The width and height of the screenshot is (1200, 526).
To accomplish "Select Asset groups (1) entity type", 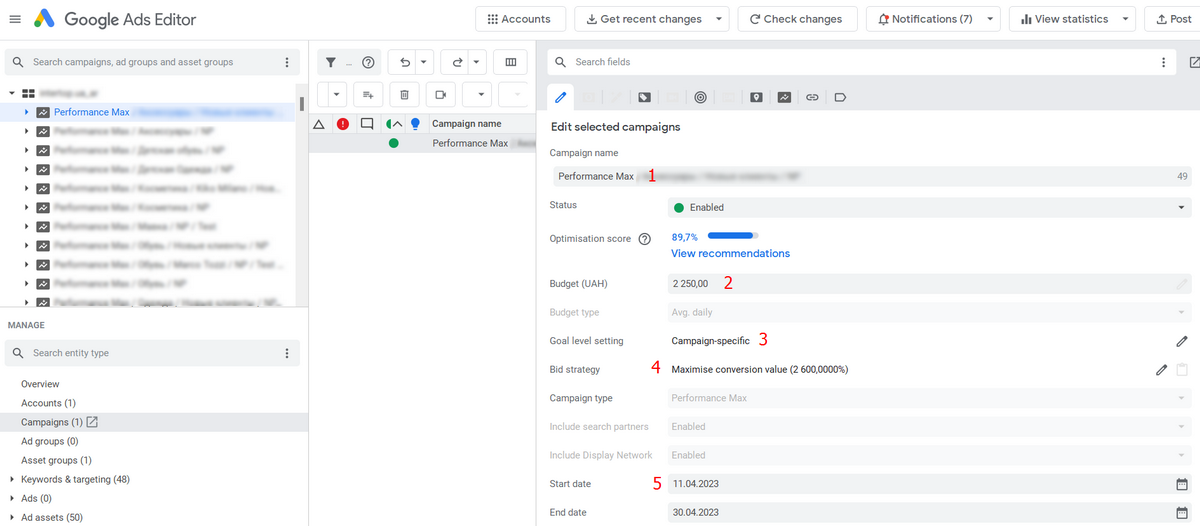I will click(56, 460).
